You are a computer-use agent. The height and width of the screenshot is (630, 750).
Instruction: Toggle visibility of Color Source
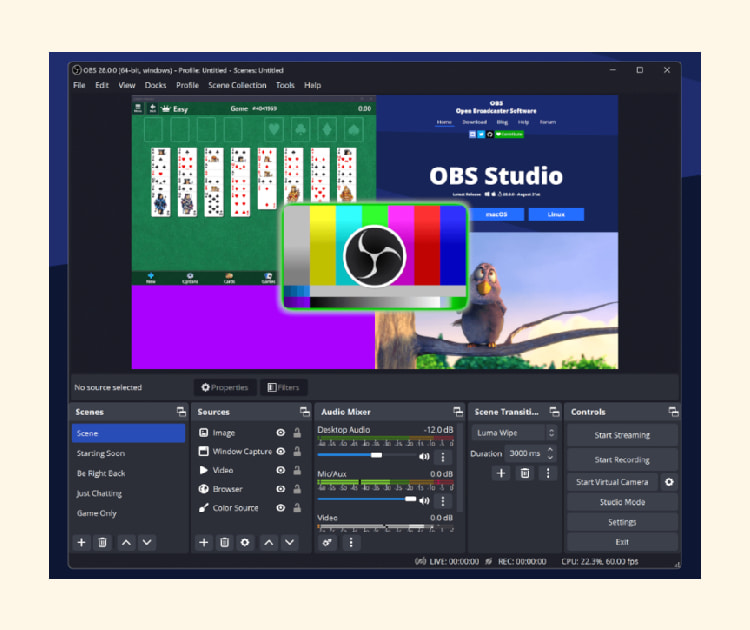[x=281, y=508]
